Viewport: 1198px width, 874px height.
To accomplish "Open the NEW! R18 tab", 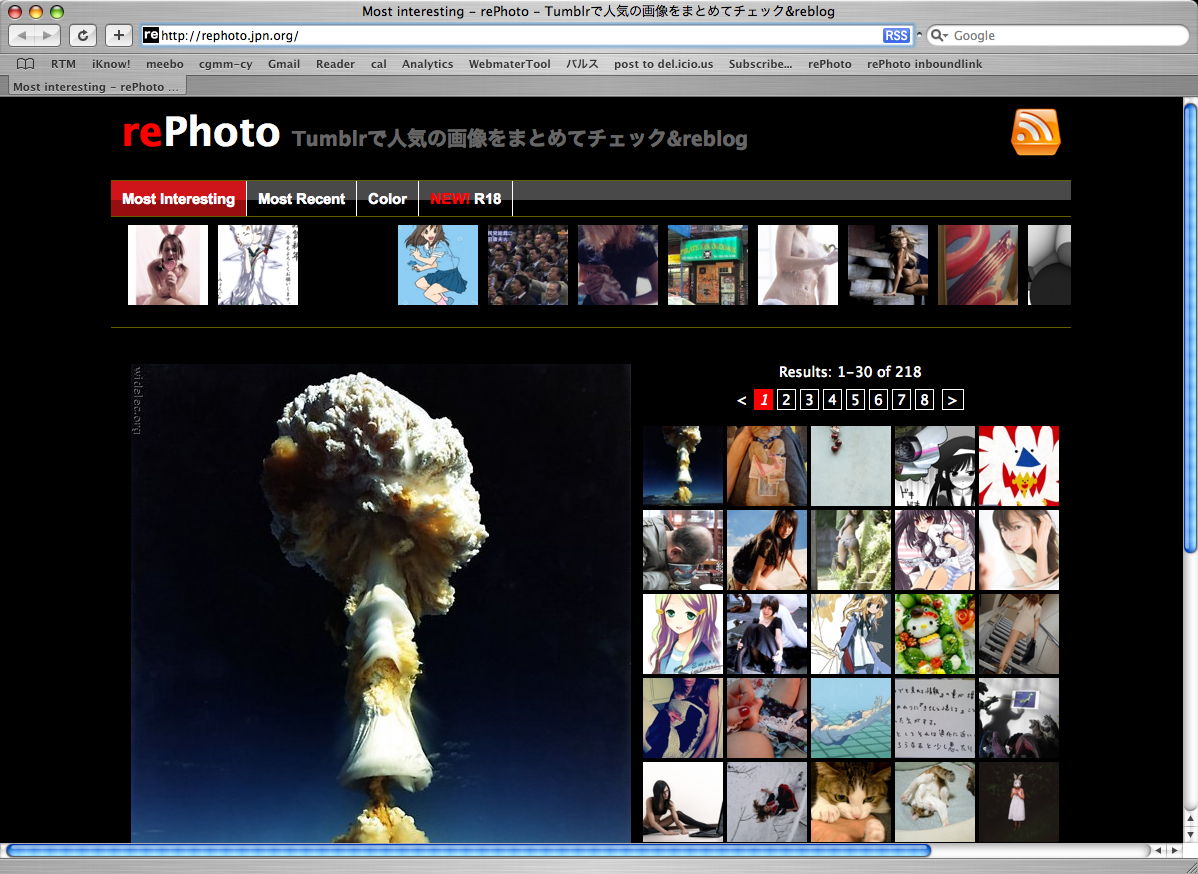I will click(x=465, y=199).
